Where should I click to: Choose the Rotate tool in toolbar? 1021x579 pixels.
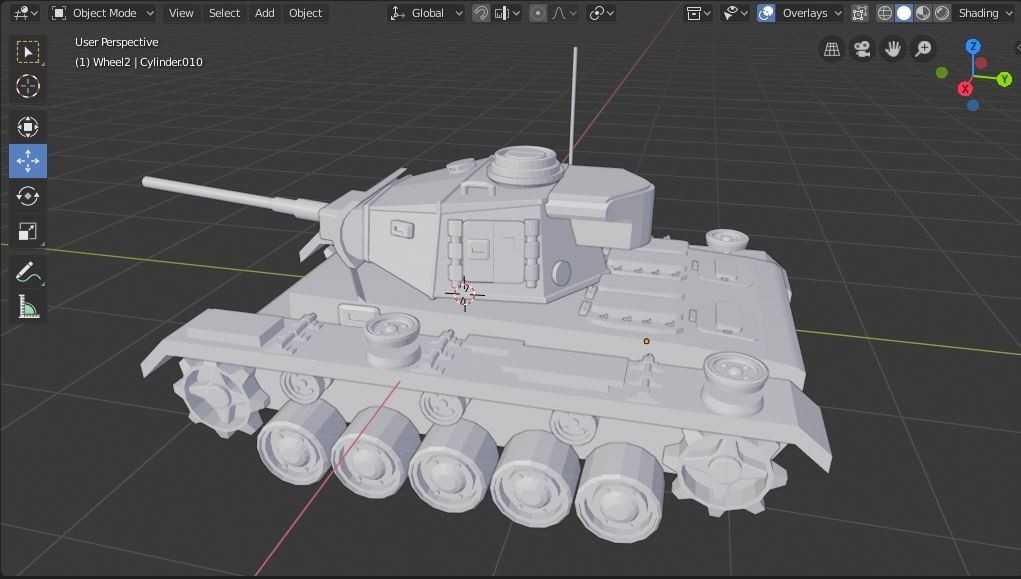[x=28, y=196]
